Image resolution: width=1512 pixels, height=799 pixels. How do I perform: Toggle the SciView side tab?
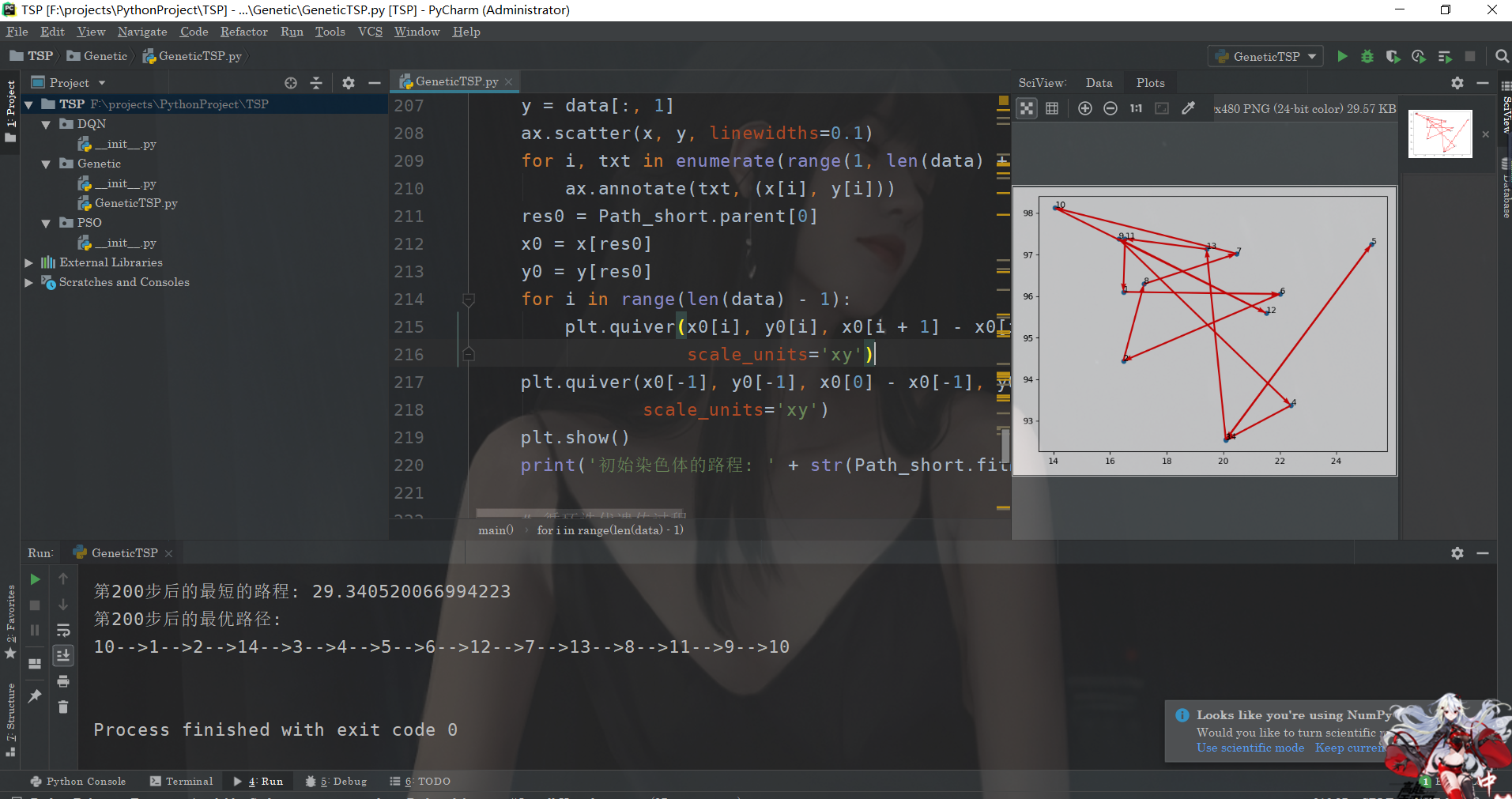(x=1506, y=106)
